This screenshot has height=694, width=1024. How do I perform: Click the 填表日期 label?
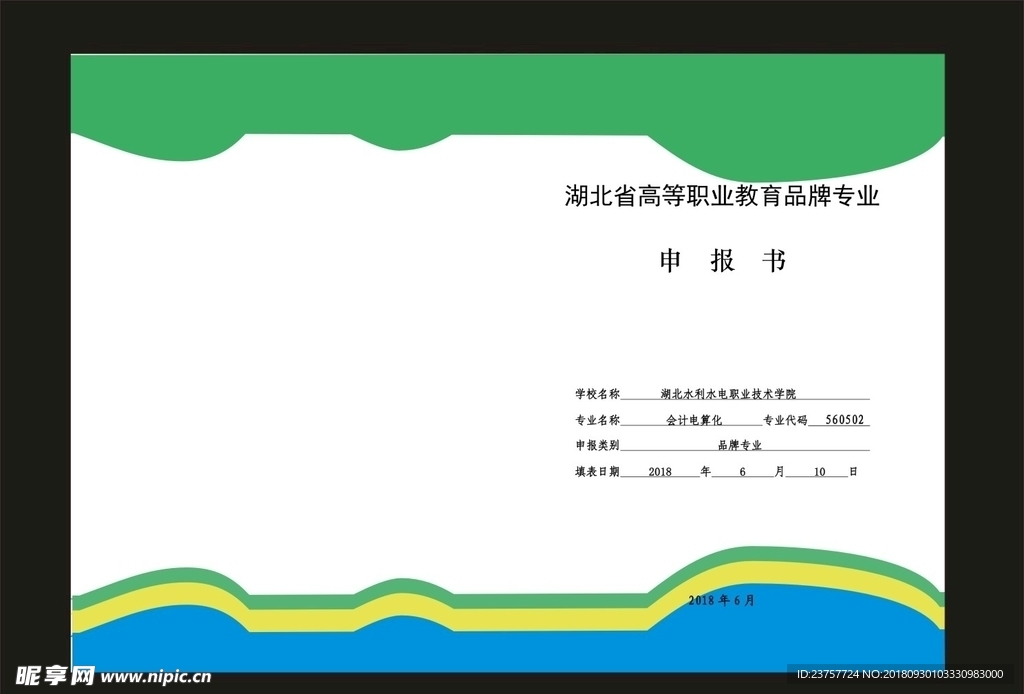[597, 472]
